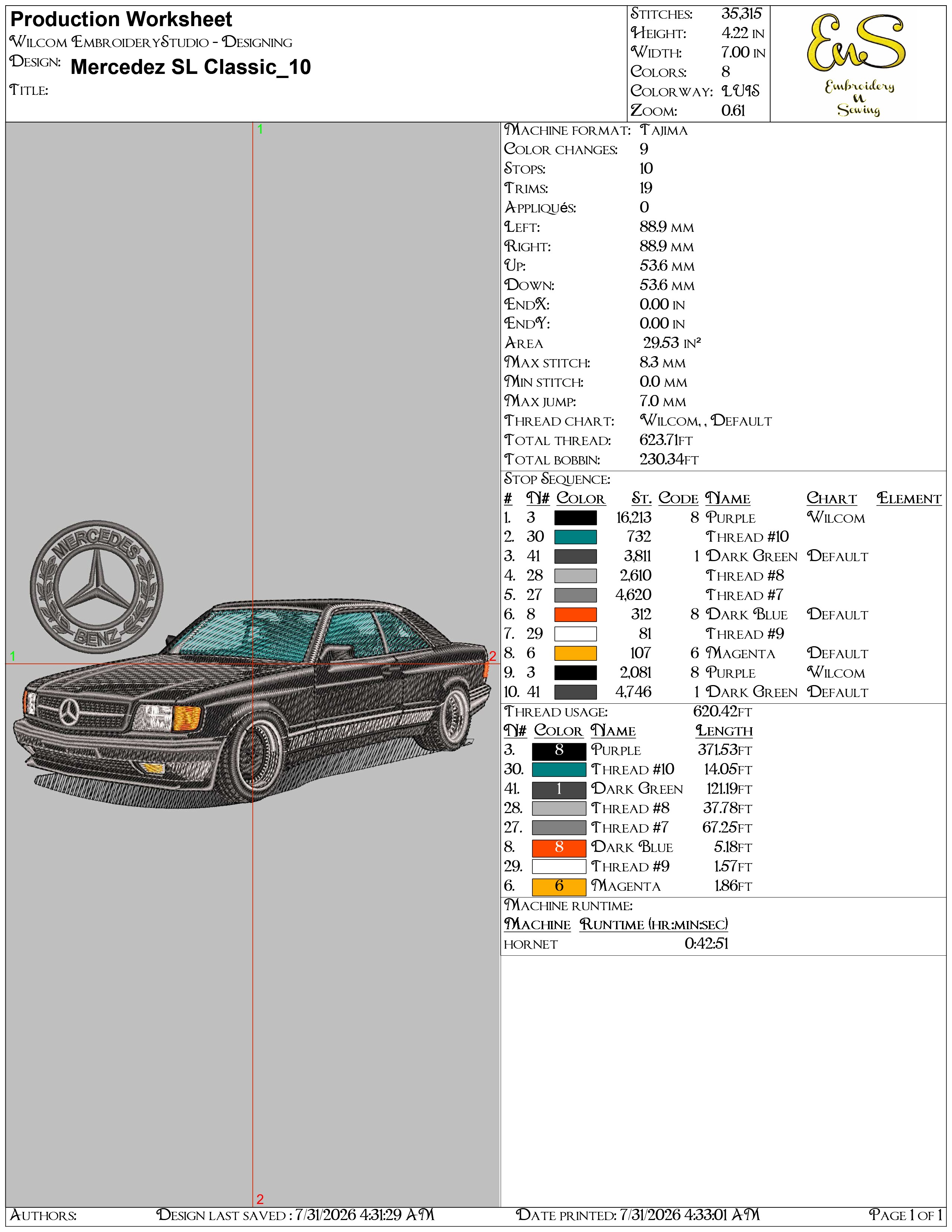Click the Trims value 19
This screenshot has height=1232, width=952.
tap(646, 189)
